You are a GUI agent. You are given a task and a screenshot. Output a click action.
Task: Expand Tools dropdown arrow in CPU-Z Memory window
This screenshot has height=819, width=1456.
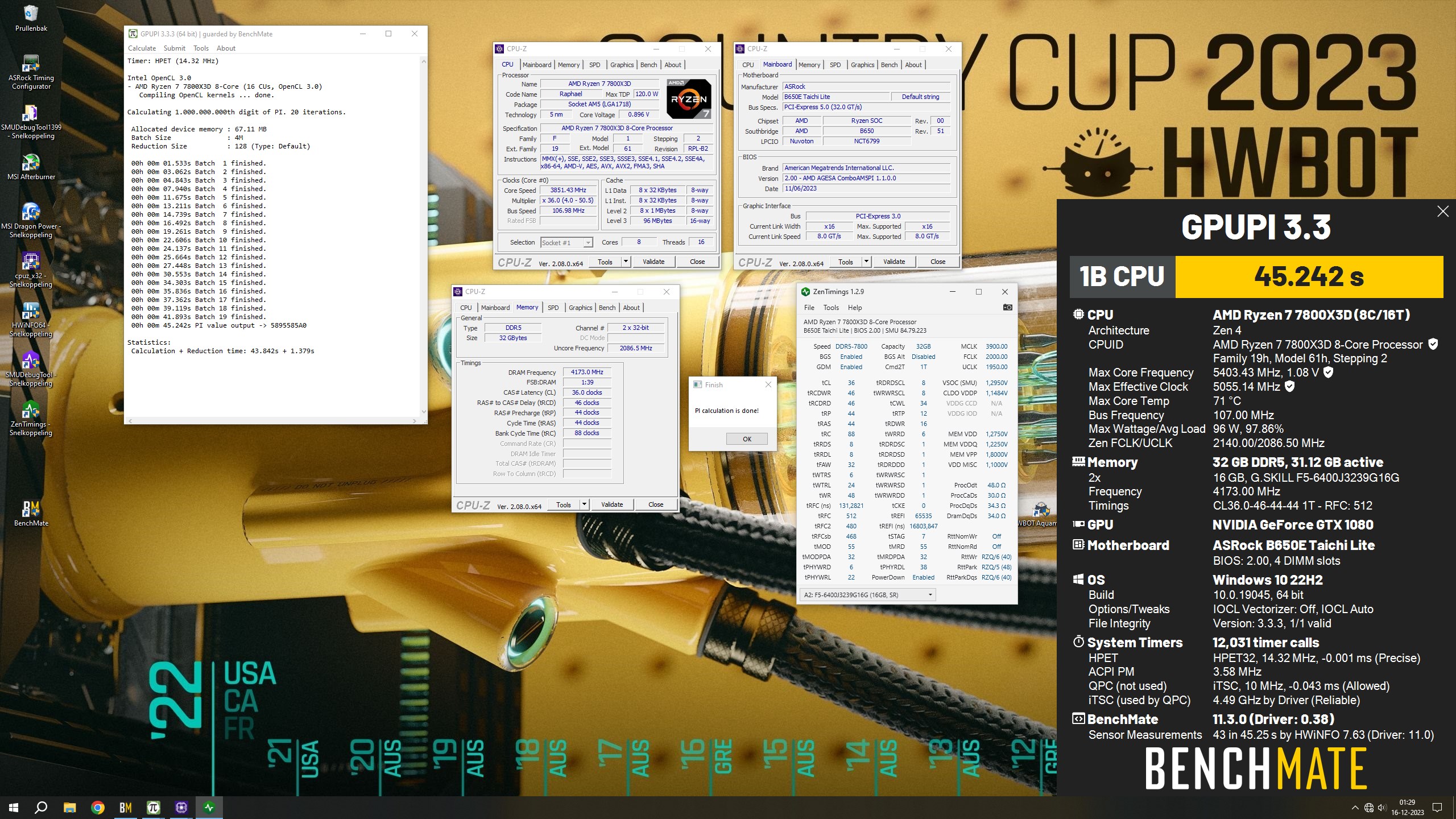584,504
